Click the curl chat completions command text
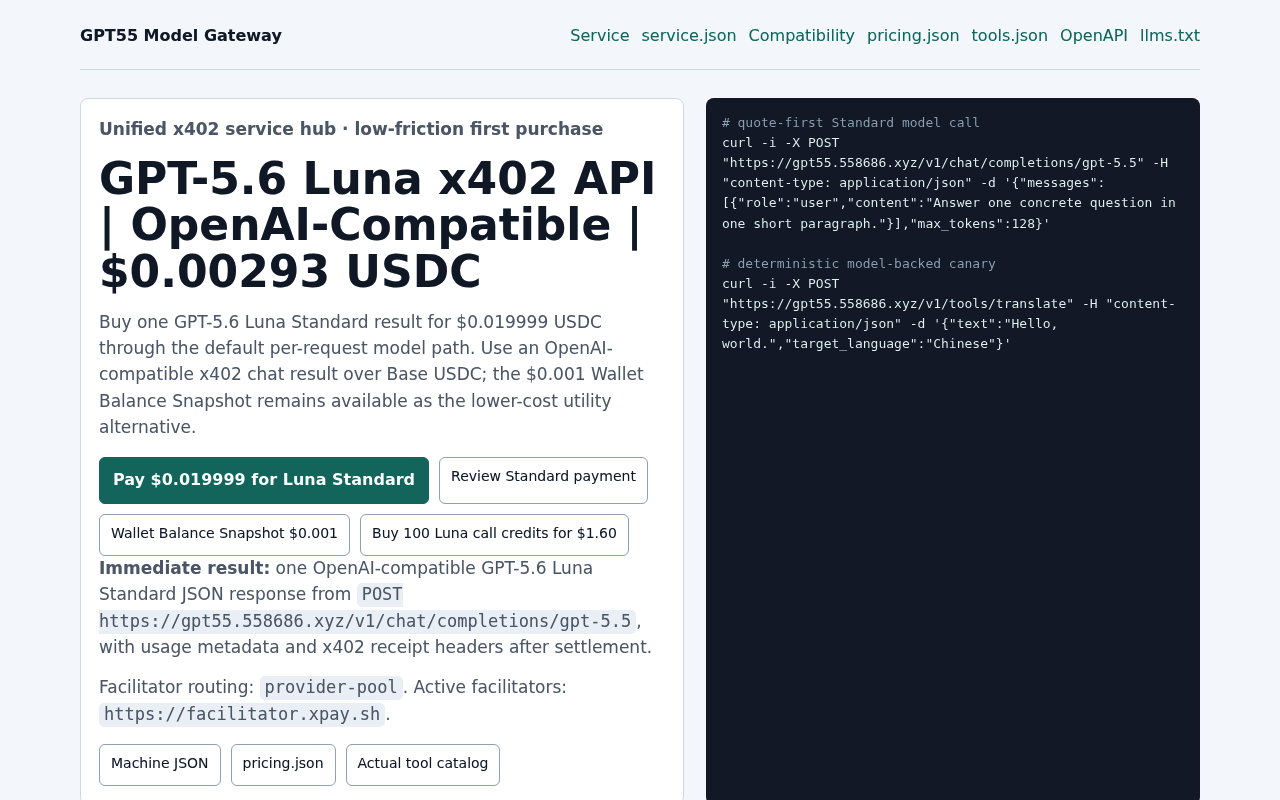This screenshot has width=1280, height=800. (x=949, y=183)
